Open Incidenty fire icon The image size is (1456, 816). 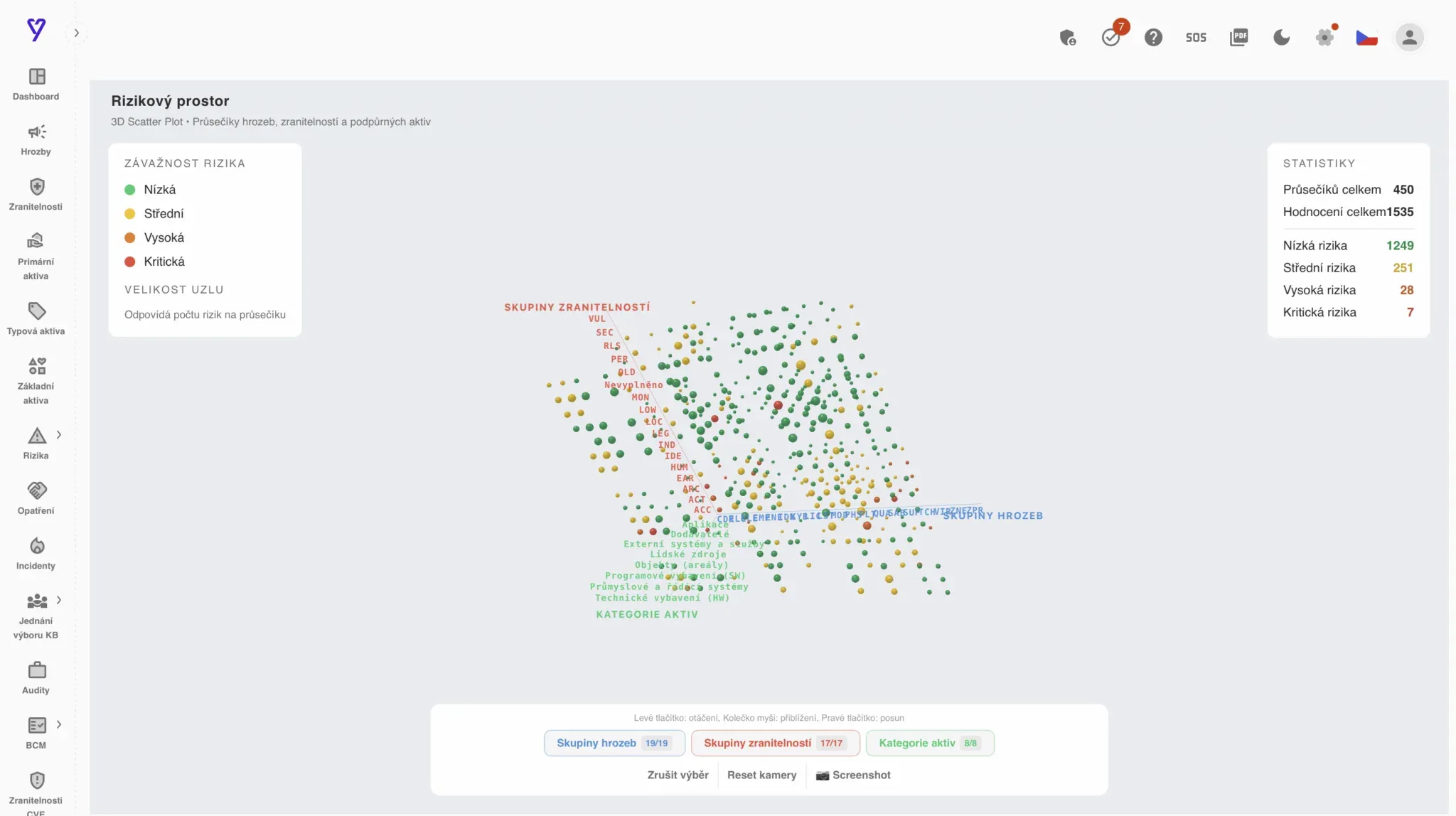click(37, 546)
